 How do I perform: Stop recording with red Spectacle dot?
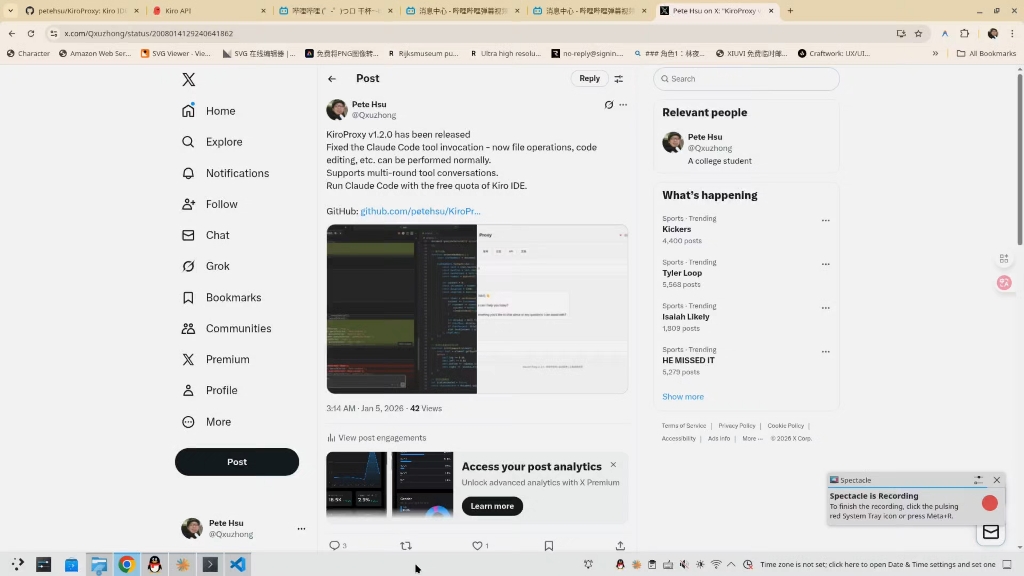(990, 503)
